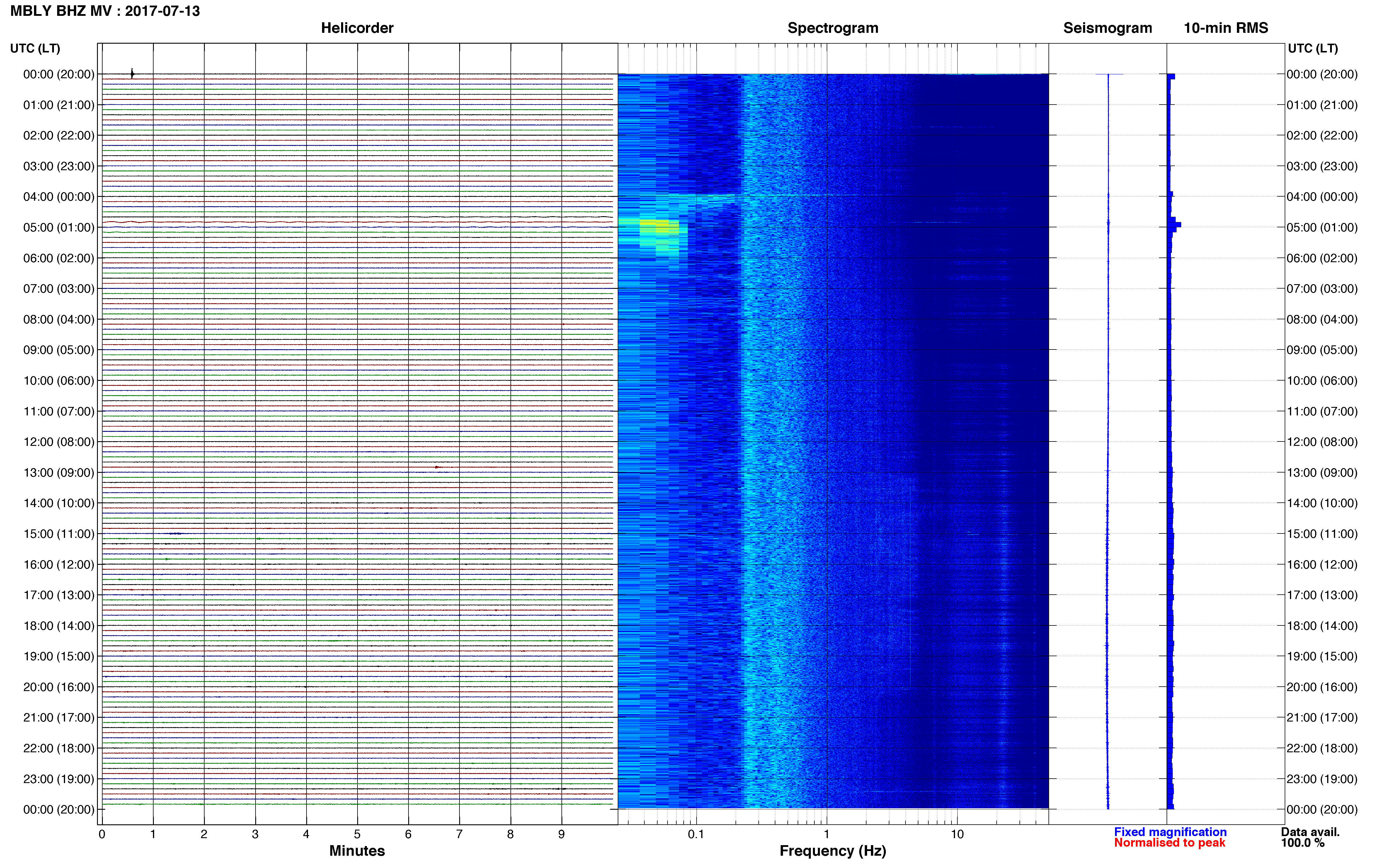Select the Helicorder panel heading
This screenshot has width=1389, height=868.
pyautogui.click(x=357, y=28)
